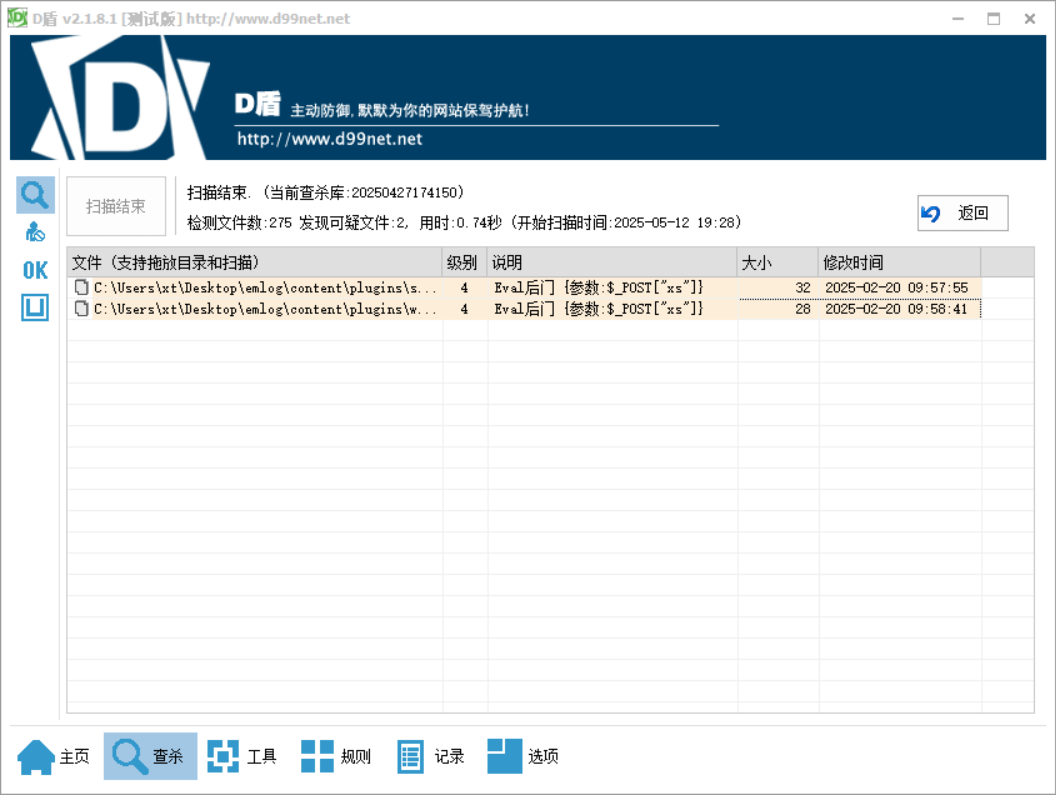Click the 返回 back button
Screen dimensions: 1056x795
click(x=962, y=214)
